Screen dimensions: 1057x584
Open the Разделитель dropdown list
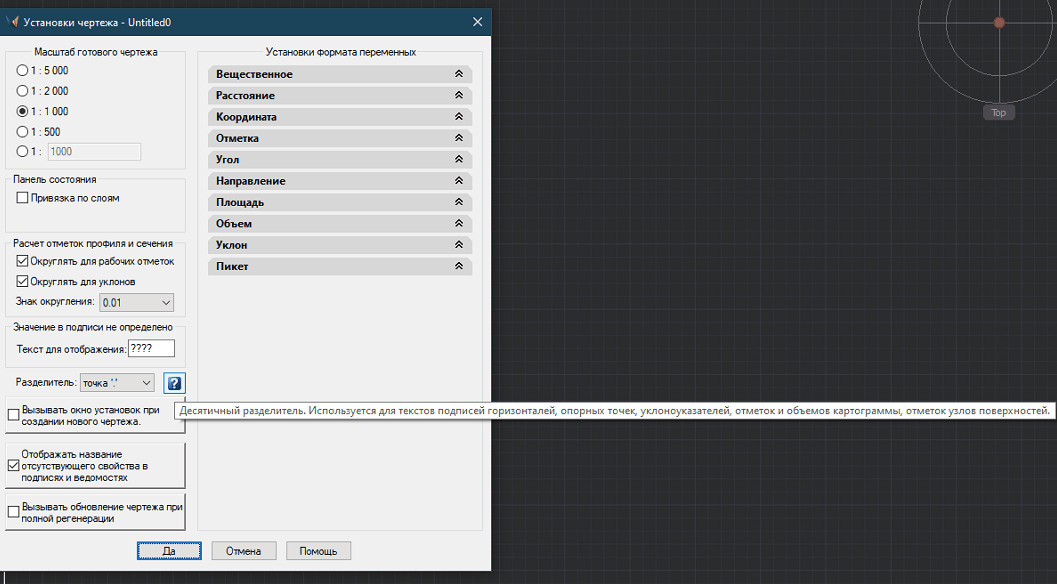117,383
